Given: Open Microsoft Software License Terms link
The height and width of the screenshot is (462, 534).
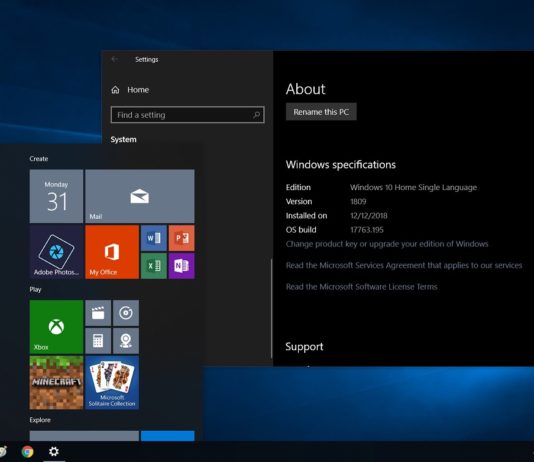Looking at the screenshot, I should (361, 287).
